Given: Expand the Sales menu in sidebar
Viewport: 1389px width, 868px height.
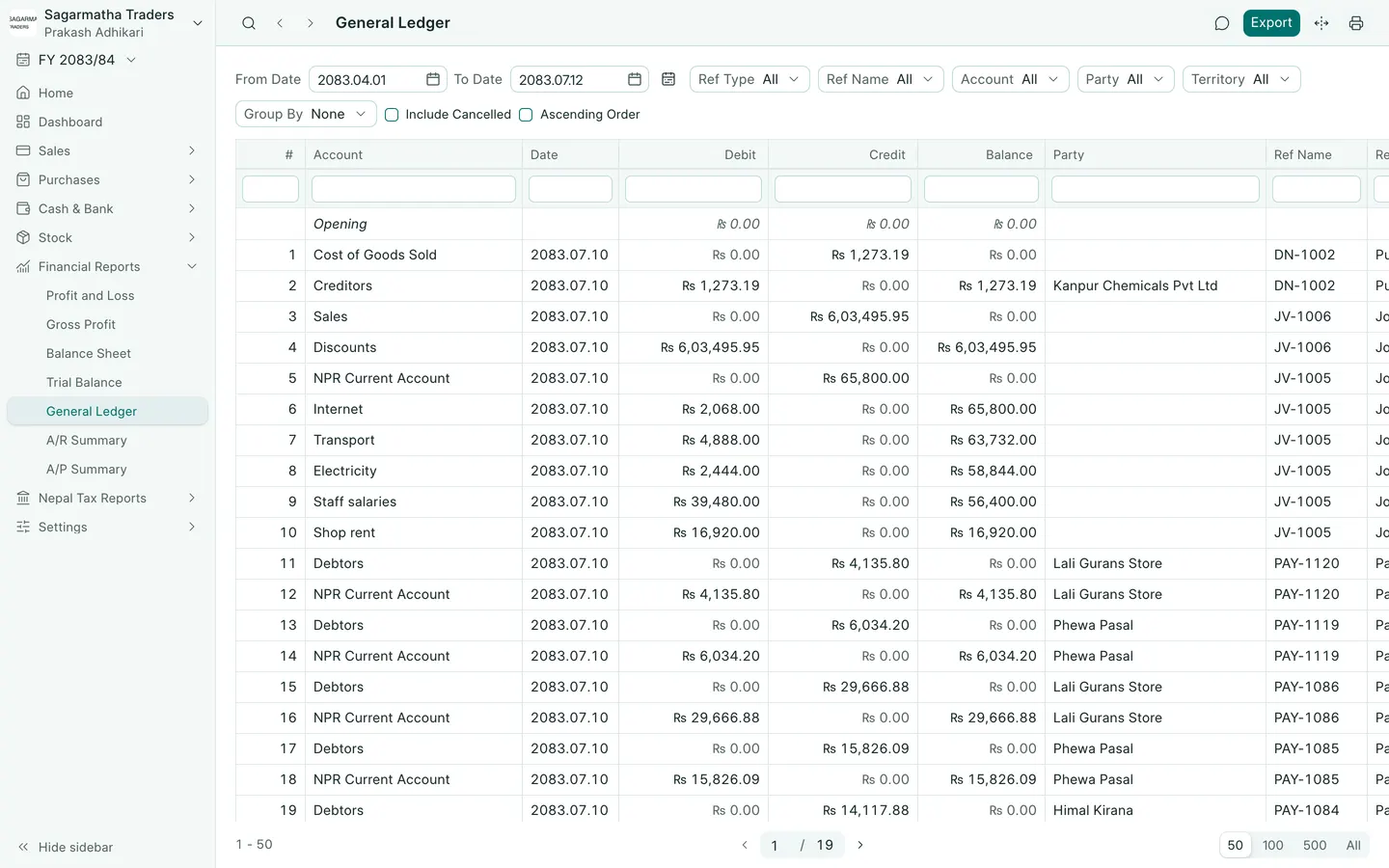Looking at the screenshot, I should tap(107, 150).
